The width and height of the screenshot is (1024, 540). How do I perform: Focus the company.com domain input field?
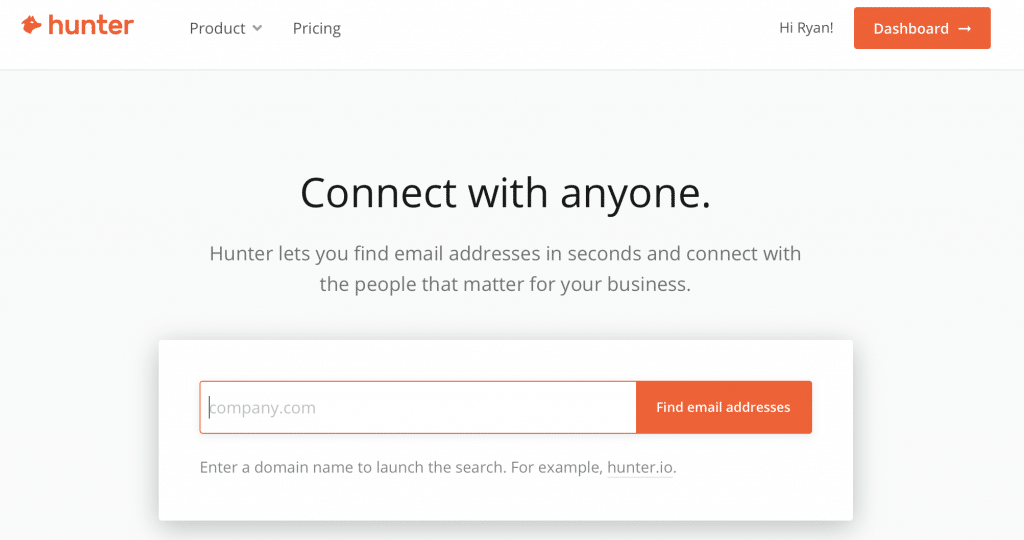tap(418, 407)
